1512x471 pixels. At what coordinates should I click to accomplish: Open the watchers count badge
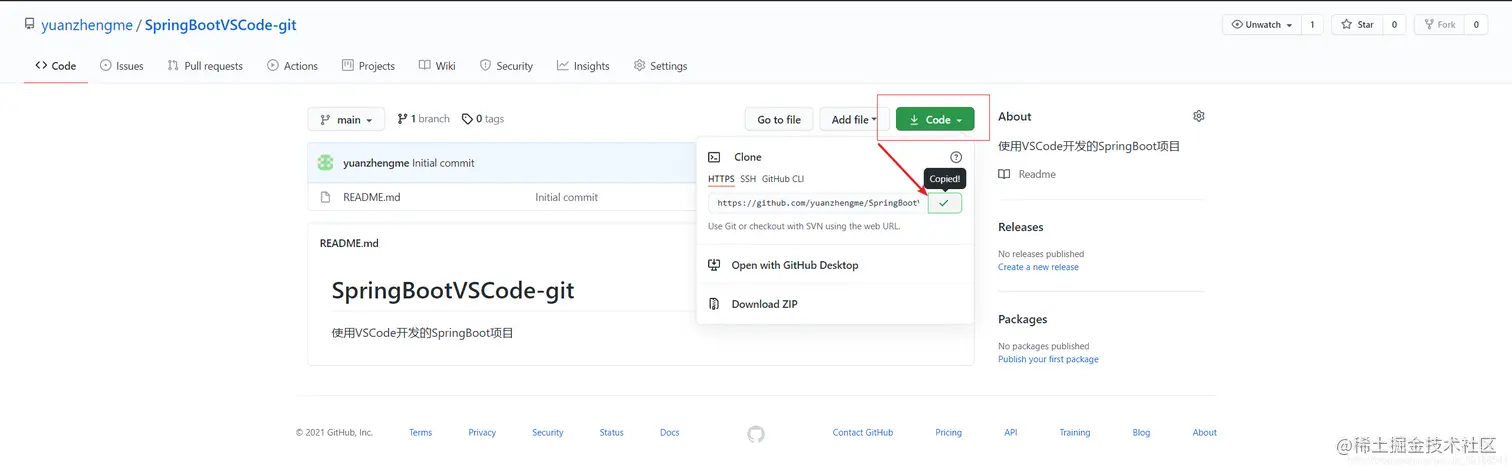1312,25
